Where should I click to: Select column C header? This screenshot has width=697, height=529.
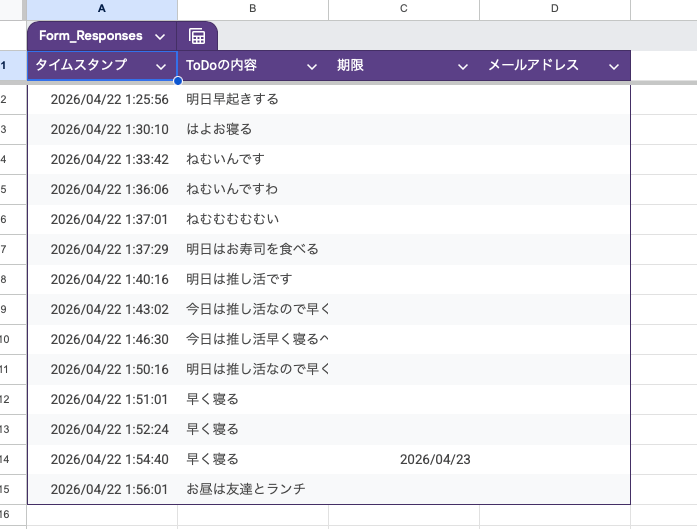pyautogui.click(x=404, y=9)
